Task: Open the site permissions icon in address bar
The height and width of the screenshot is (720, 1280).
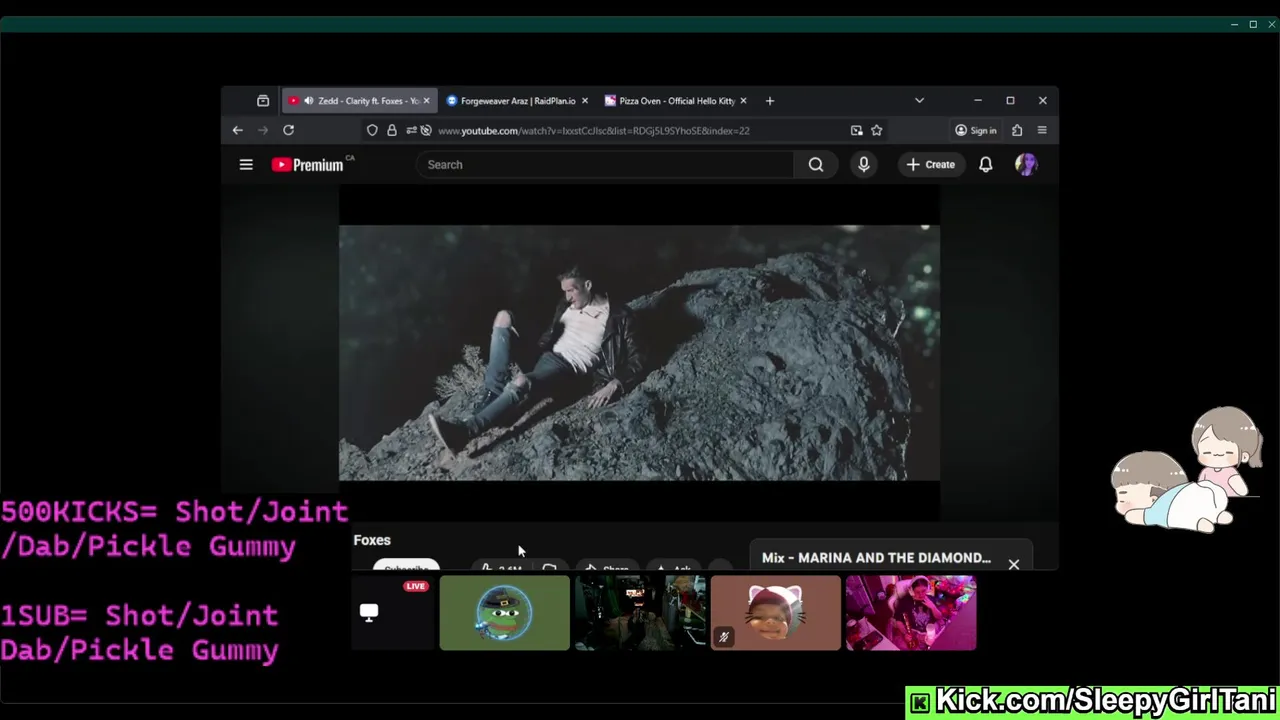Action: [411, 130]
